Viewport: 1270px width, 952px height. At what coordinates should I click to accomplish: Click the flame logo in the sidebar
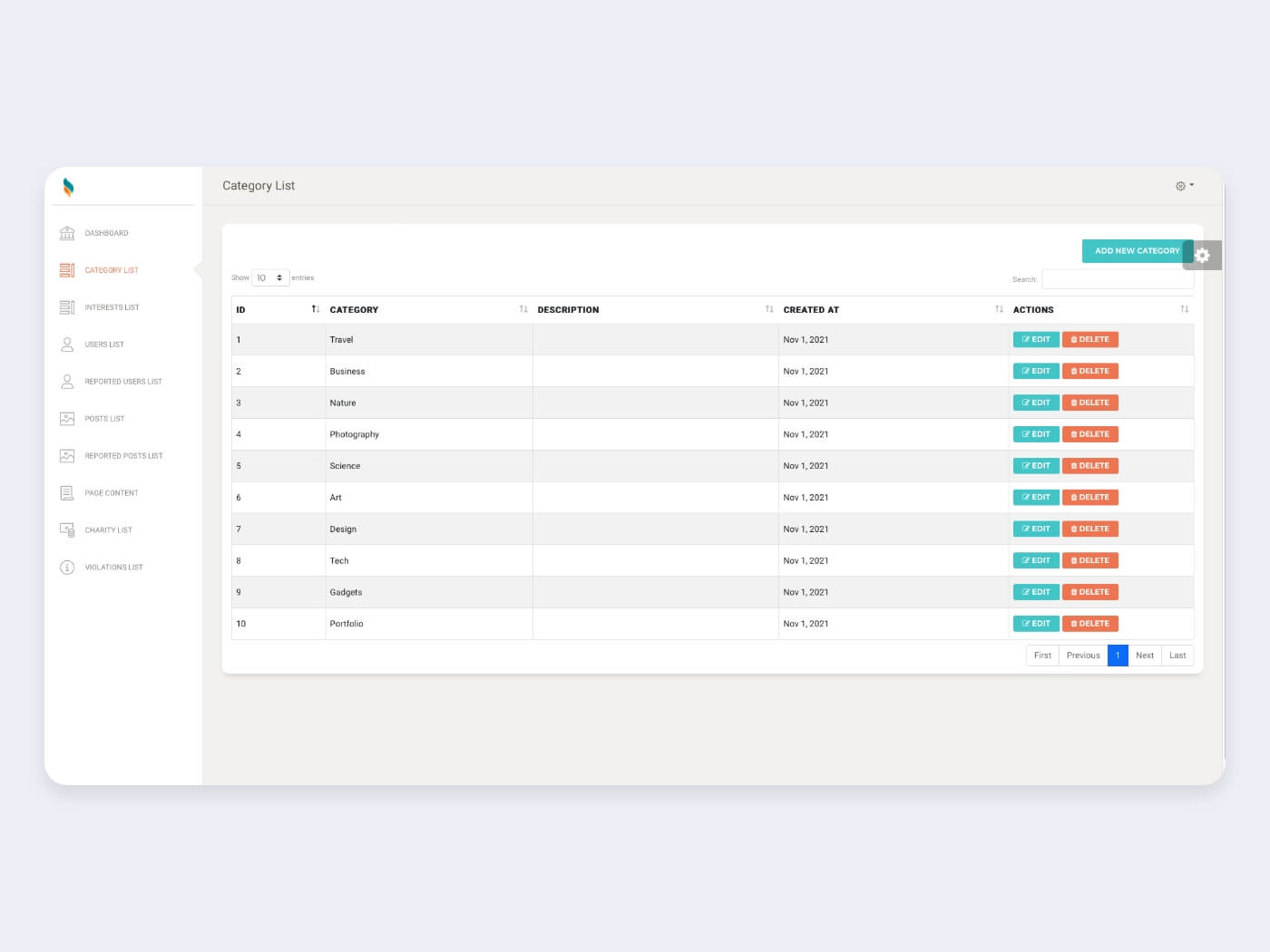tap(68, 188)
